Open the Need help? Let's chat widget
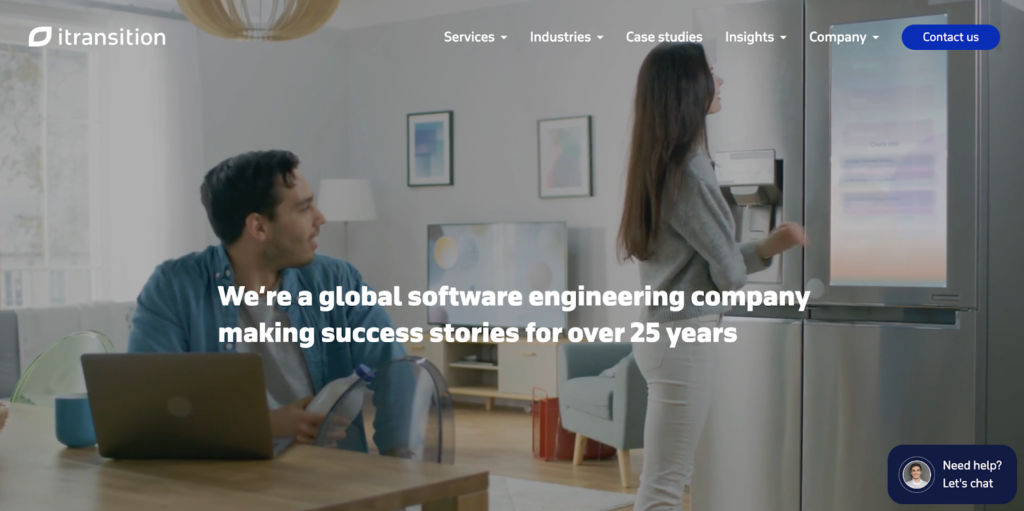 pos(952,474)
